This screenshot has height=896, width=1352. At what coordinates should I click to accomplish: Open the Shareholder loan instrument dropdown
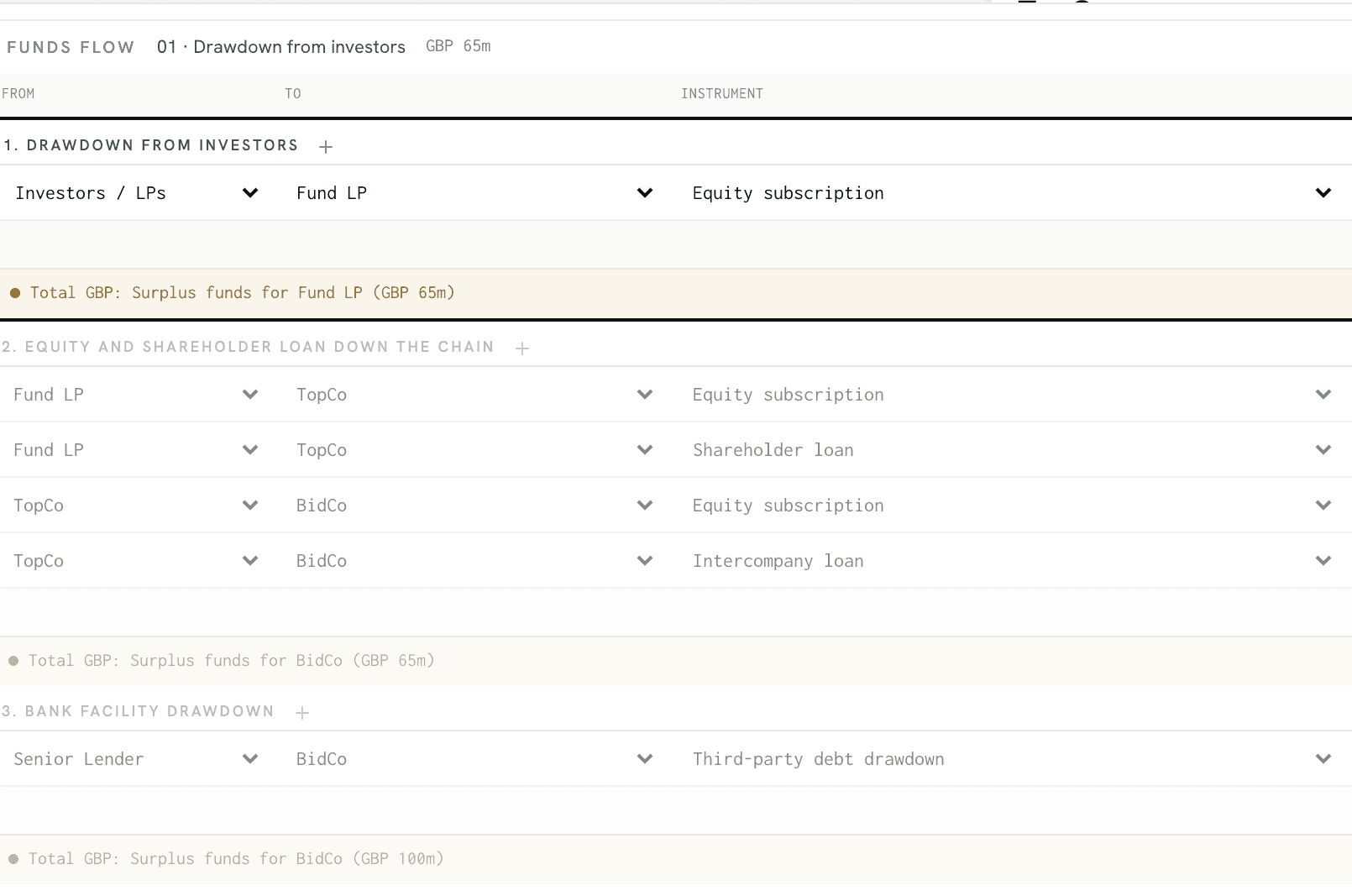tap(1011, 450)
